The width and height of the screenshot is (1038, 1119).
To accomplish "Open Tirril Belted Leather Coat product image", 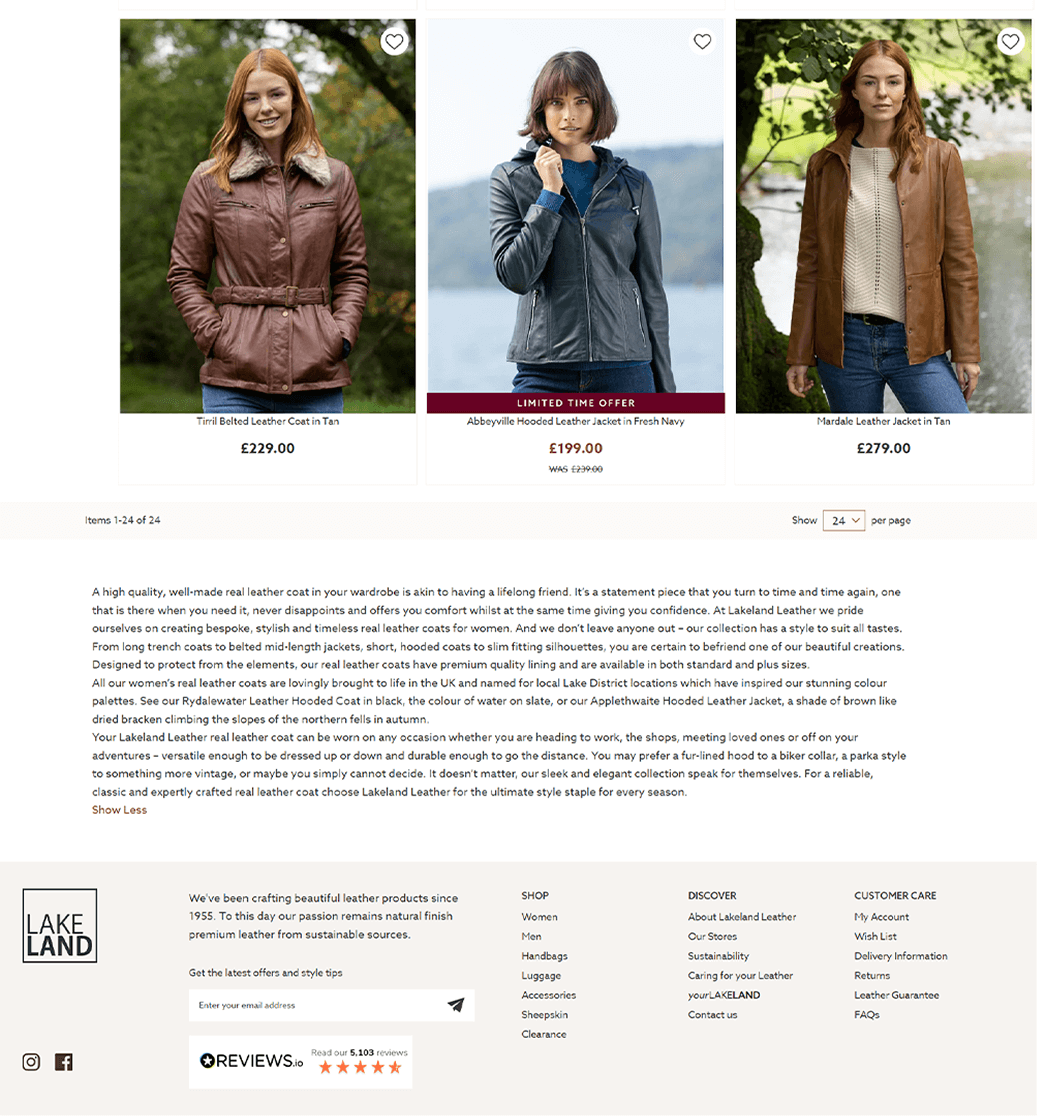I will [x=268, y=216].
